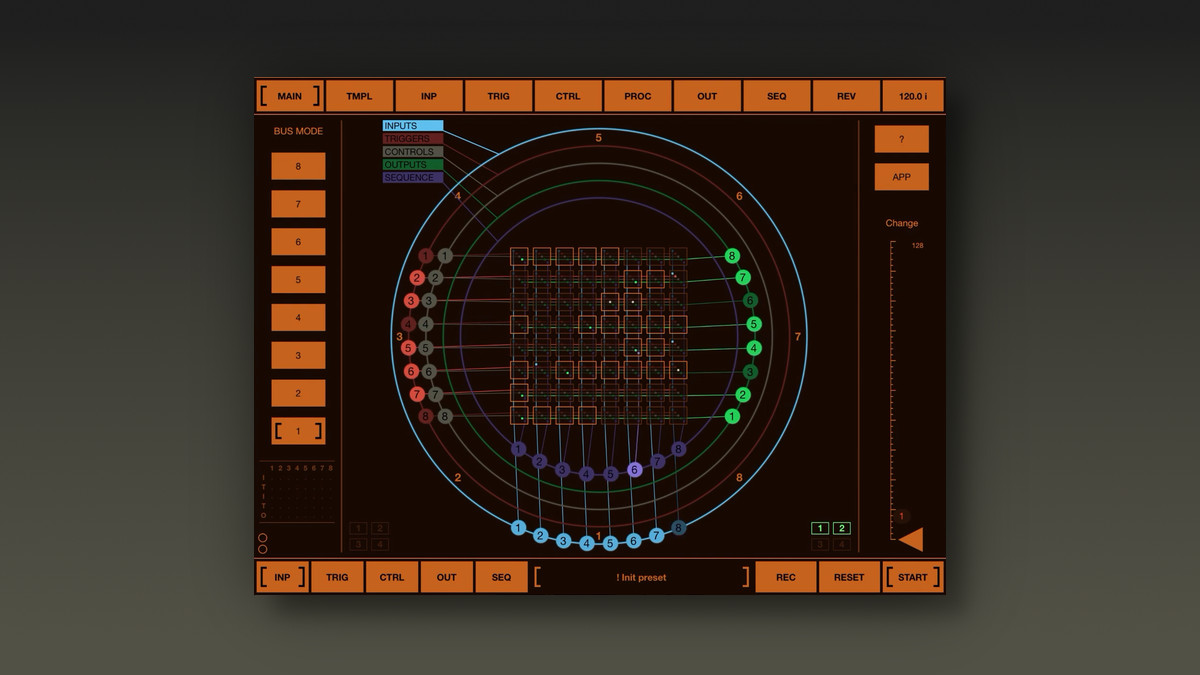Click purple sequence node 6
The height and width of the screenshot is (675, 1200).
coord(634,469)
